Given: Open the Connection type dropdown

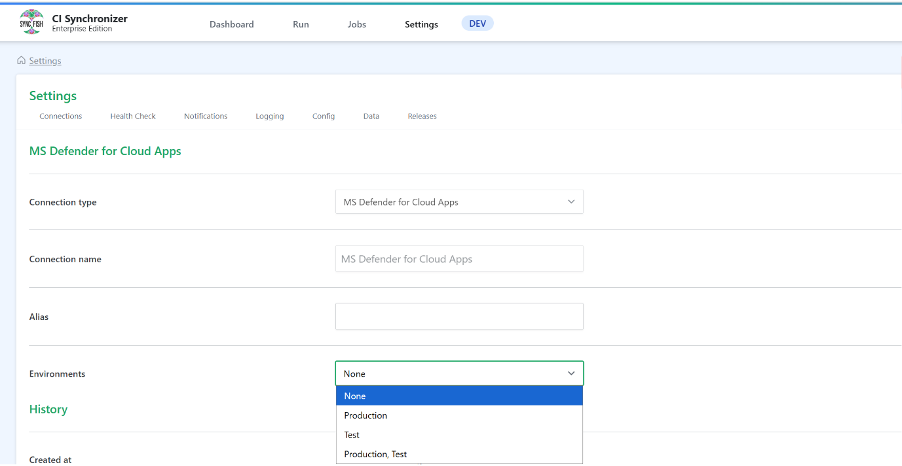Looking at the screenshot, I should (x=459, y=202).
